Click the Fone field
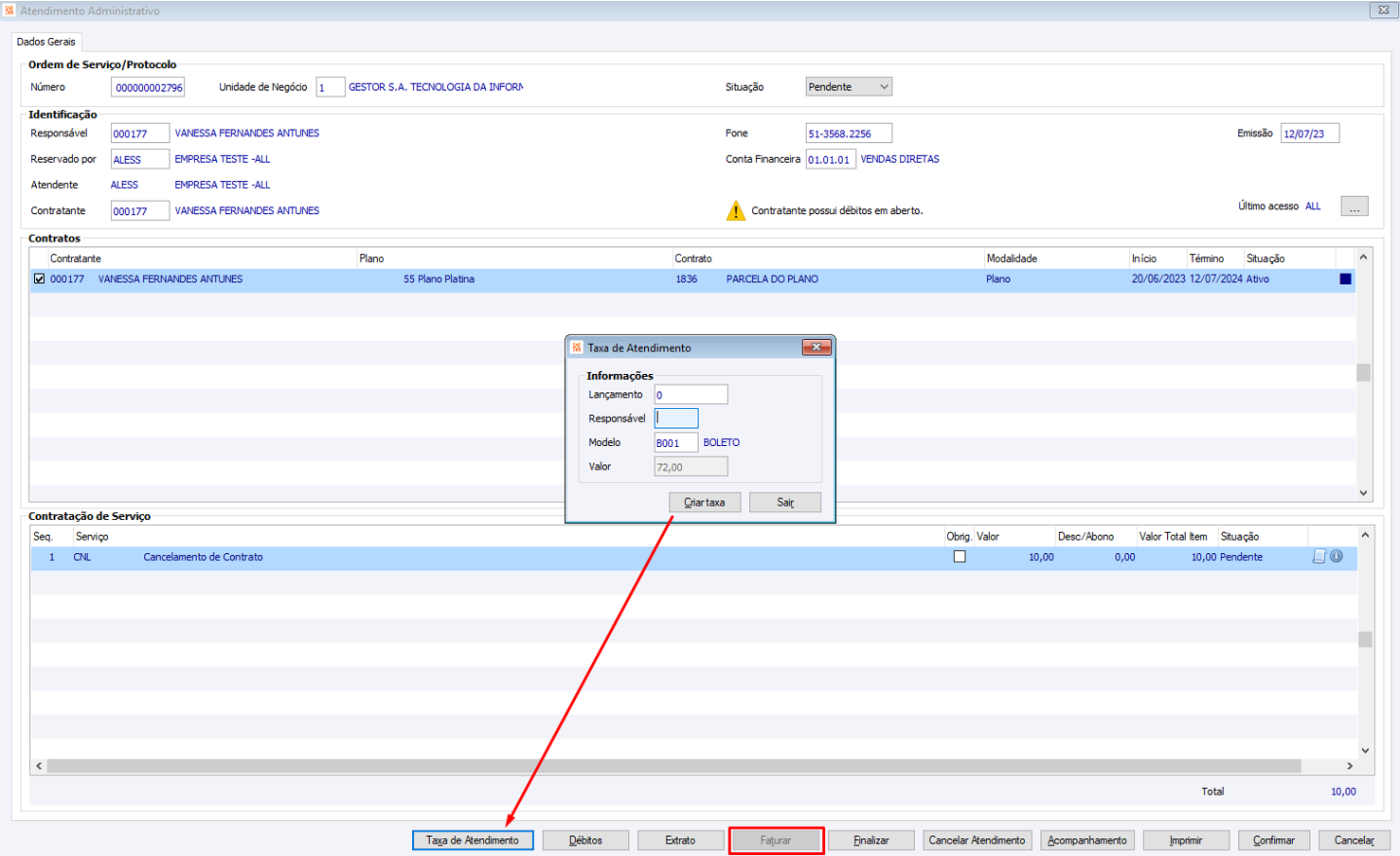 click(849, 134)
